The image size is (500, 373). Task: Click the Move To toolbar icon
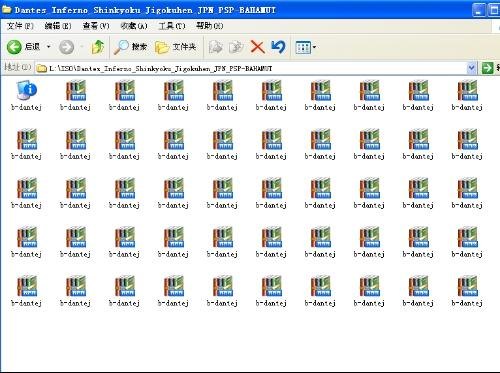point(215,47)
